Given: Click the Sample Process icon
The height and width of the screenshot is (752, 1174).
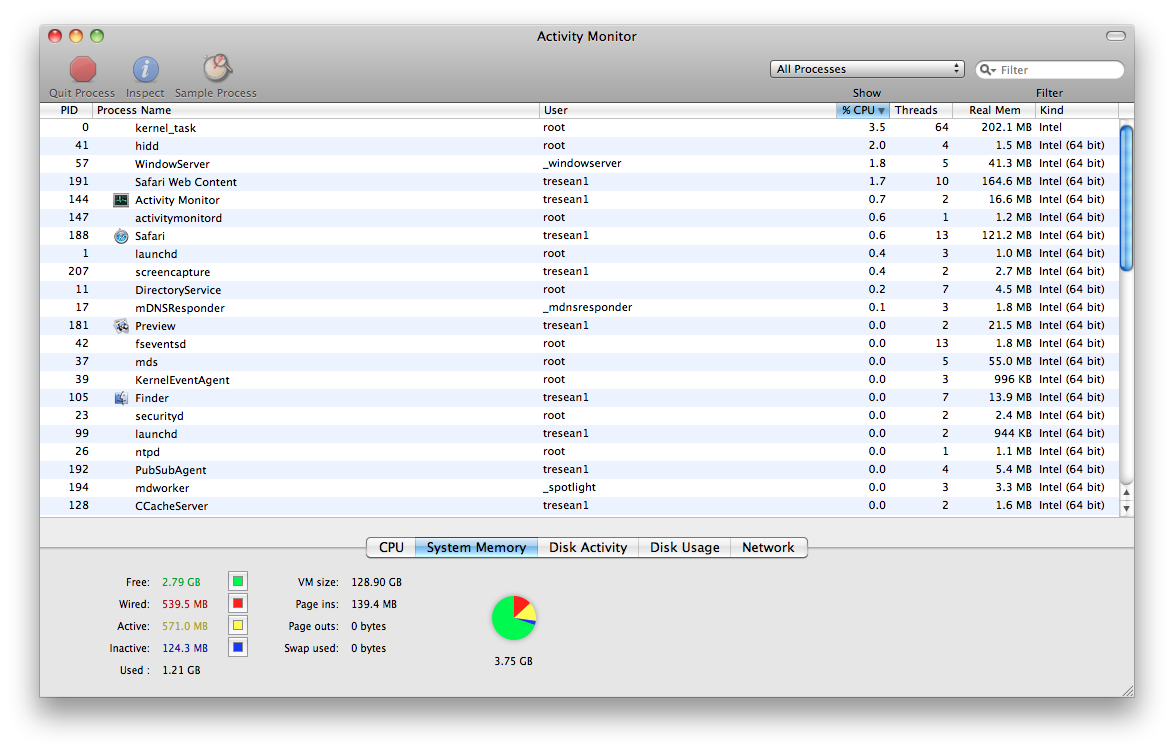Looking at the screenshot, I should pyautogui.click(x=217, y=68).
